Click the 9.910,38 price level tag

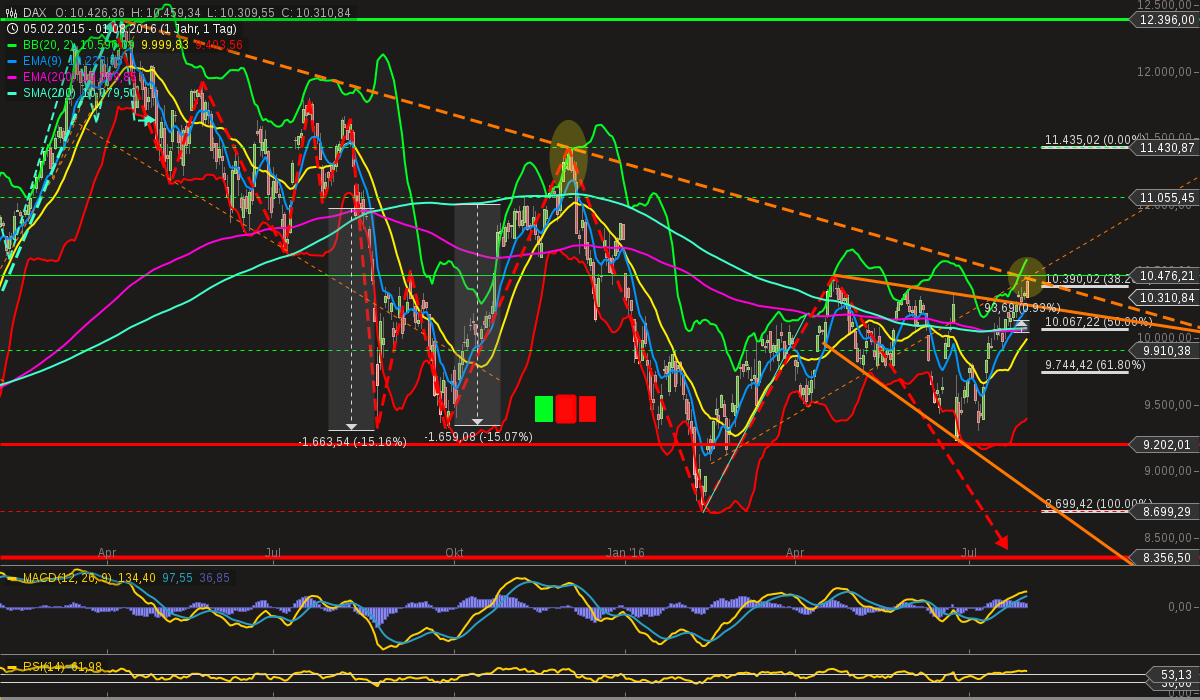click(x=1165, y=351)
